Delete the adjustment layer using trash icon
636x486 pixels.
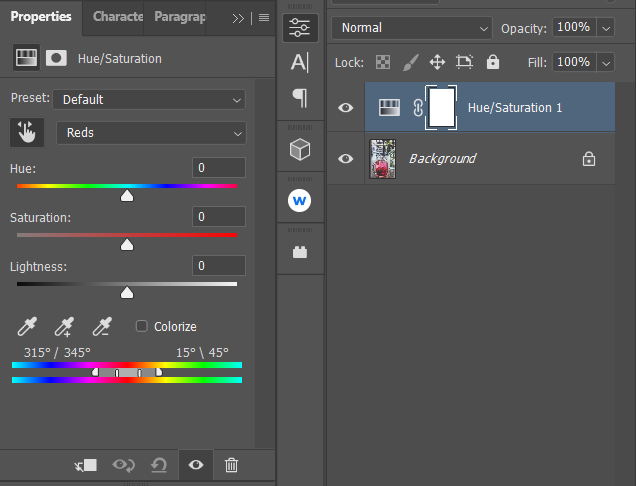(231, 465)
